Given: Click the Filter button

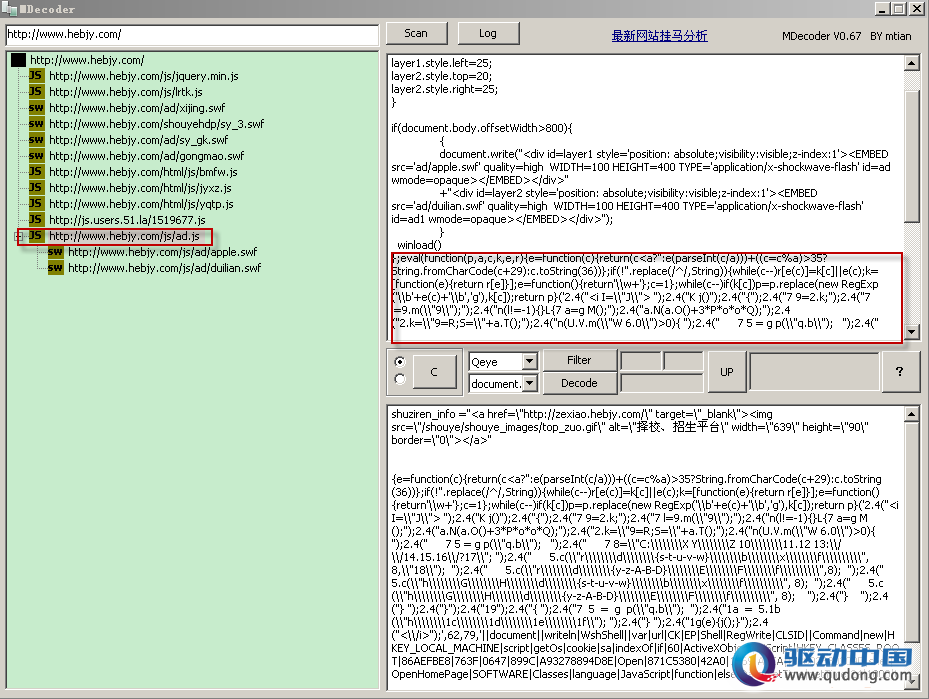Looking at the screenshot, I should 579,360.
